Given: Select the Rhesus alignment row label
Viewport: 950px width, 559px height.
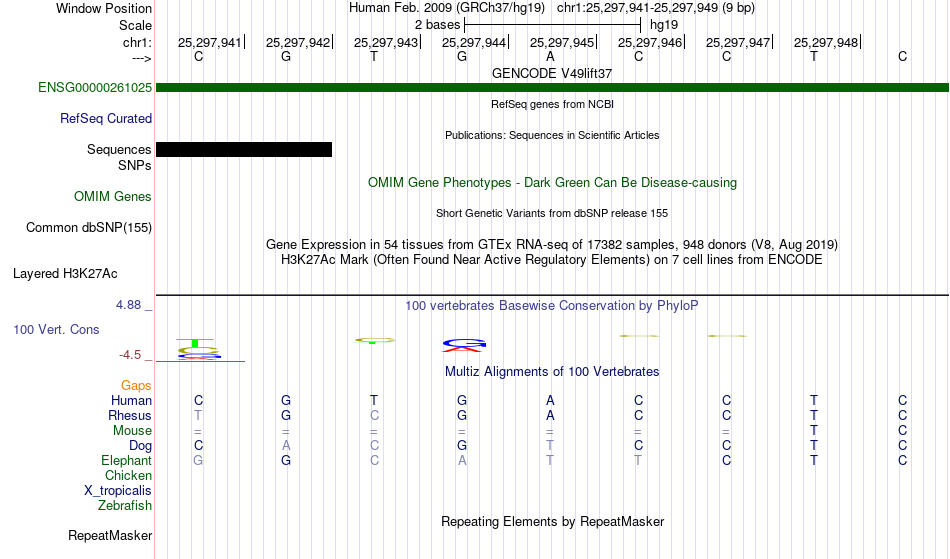Looking at the screenshot, I should (x=130, y=416).
